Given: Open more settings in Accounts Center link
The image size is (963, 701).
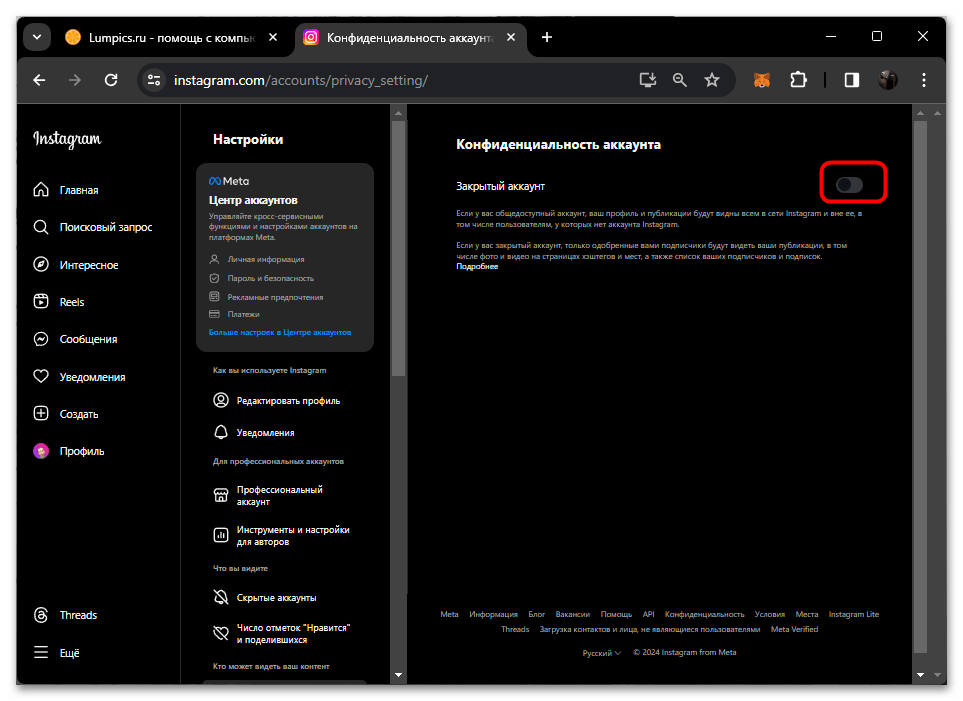Looking at the screenshot, I should click(x=280, y=332).
